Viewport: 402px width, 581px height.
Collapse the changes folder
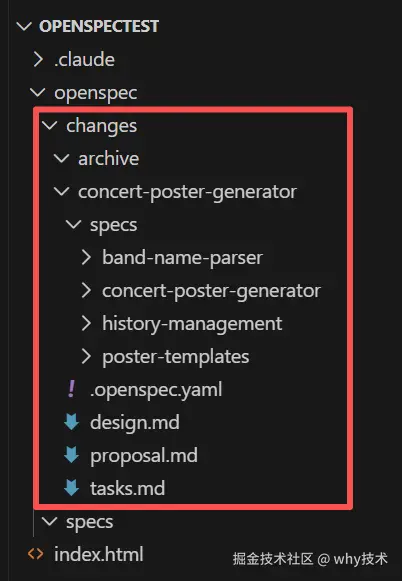pyautogui.click(x=50, y=125)
